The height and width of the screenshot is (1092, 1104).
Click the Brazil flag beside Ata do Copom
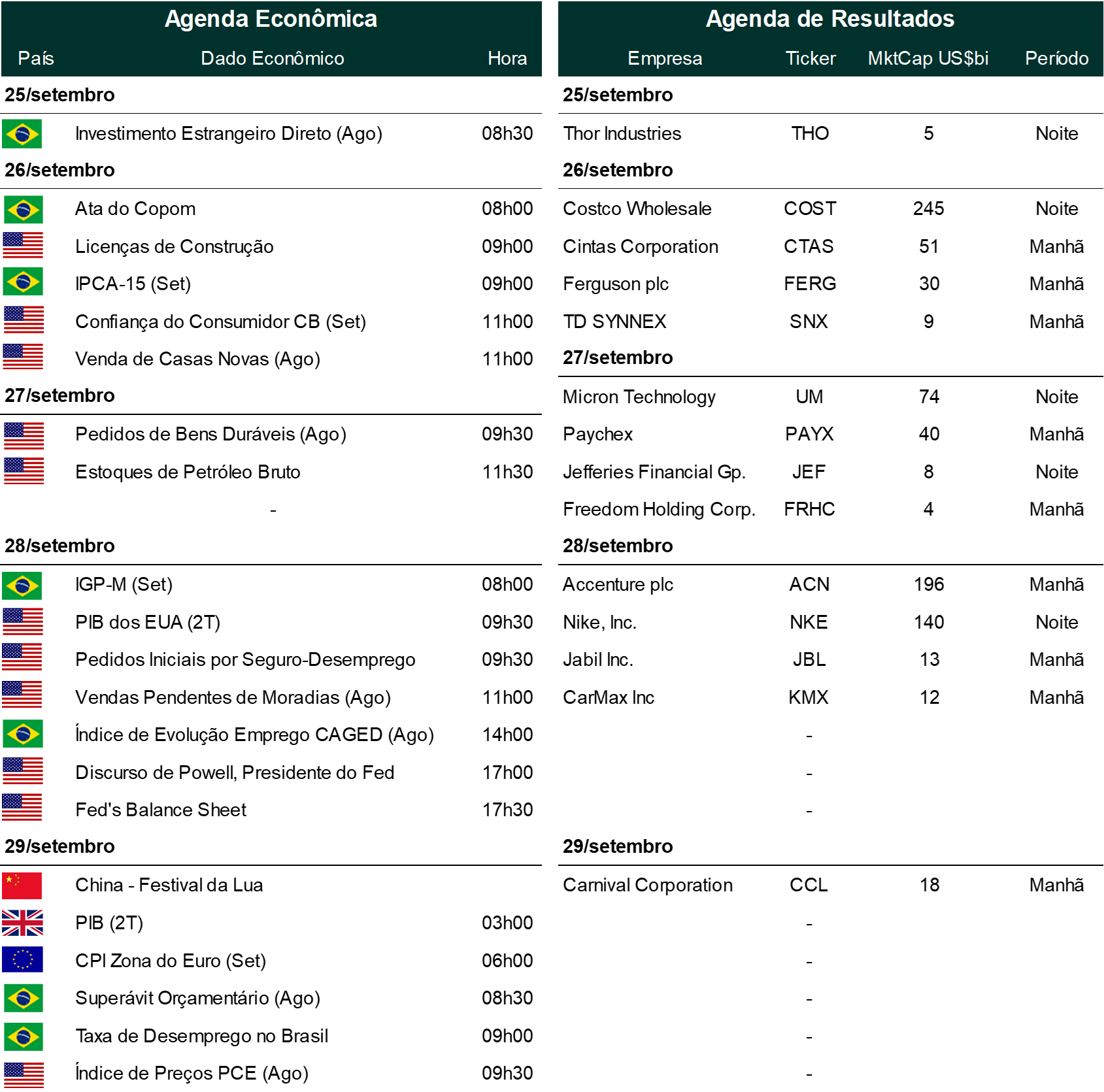click(x=24, y=210)
